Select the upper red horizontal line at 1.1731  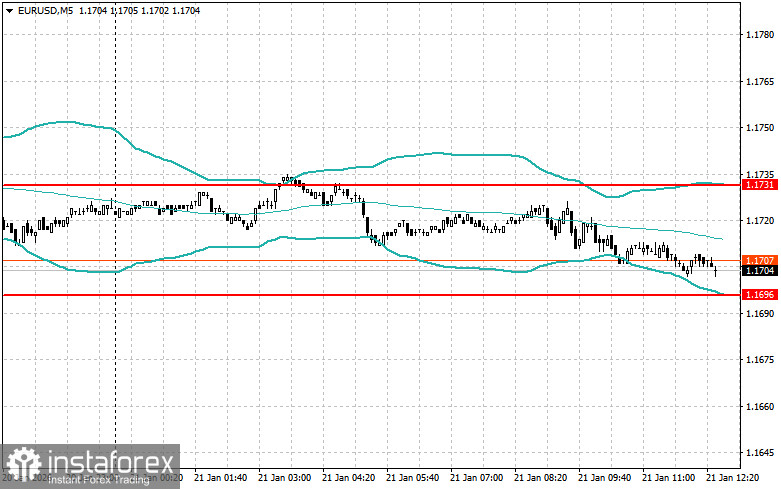pos(371,185)
